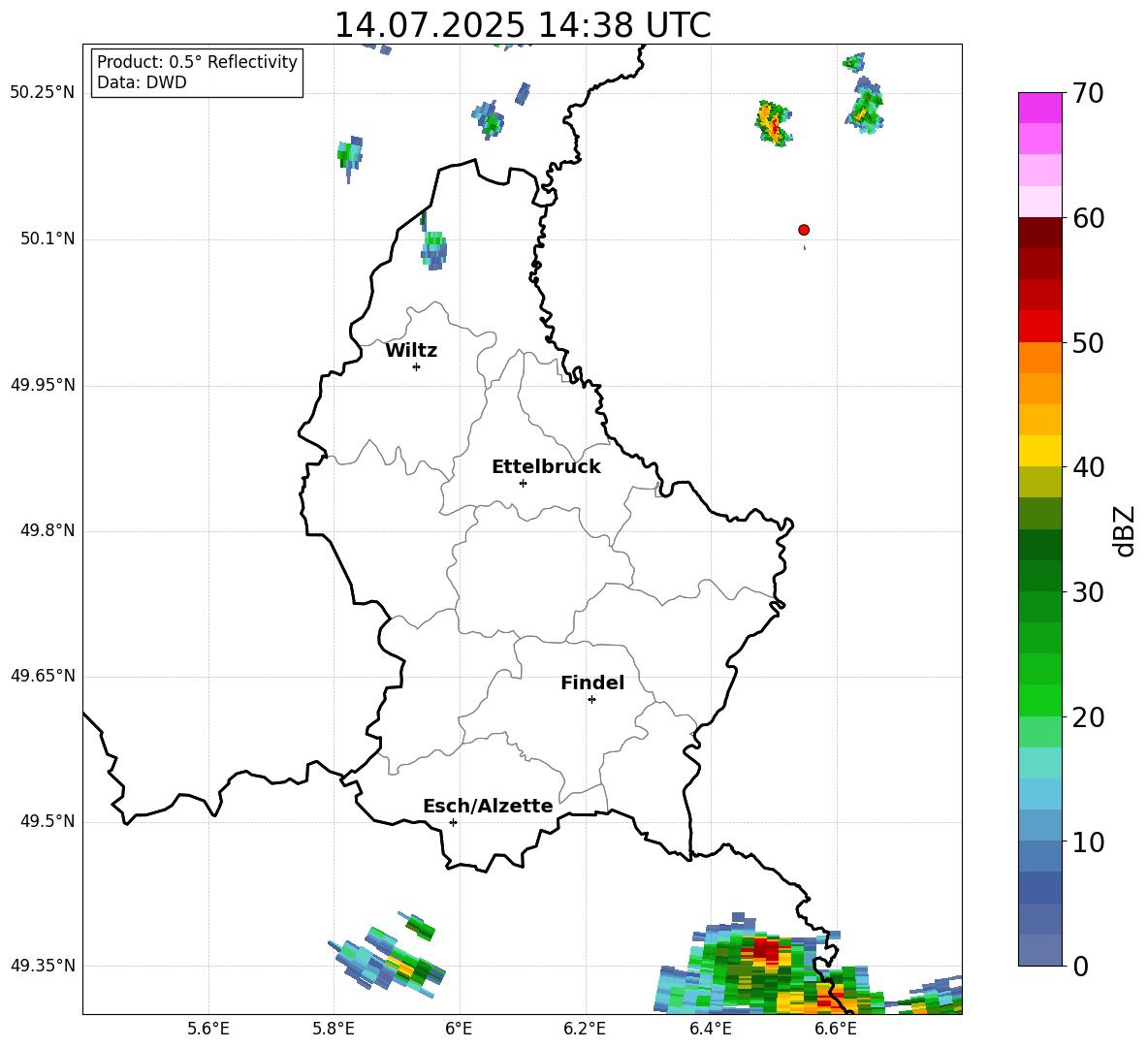Click the yellow colorbar segment above 40
1148x1048 pixels.
[1040, 451]
